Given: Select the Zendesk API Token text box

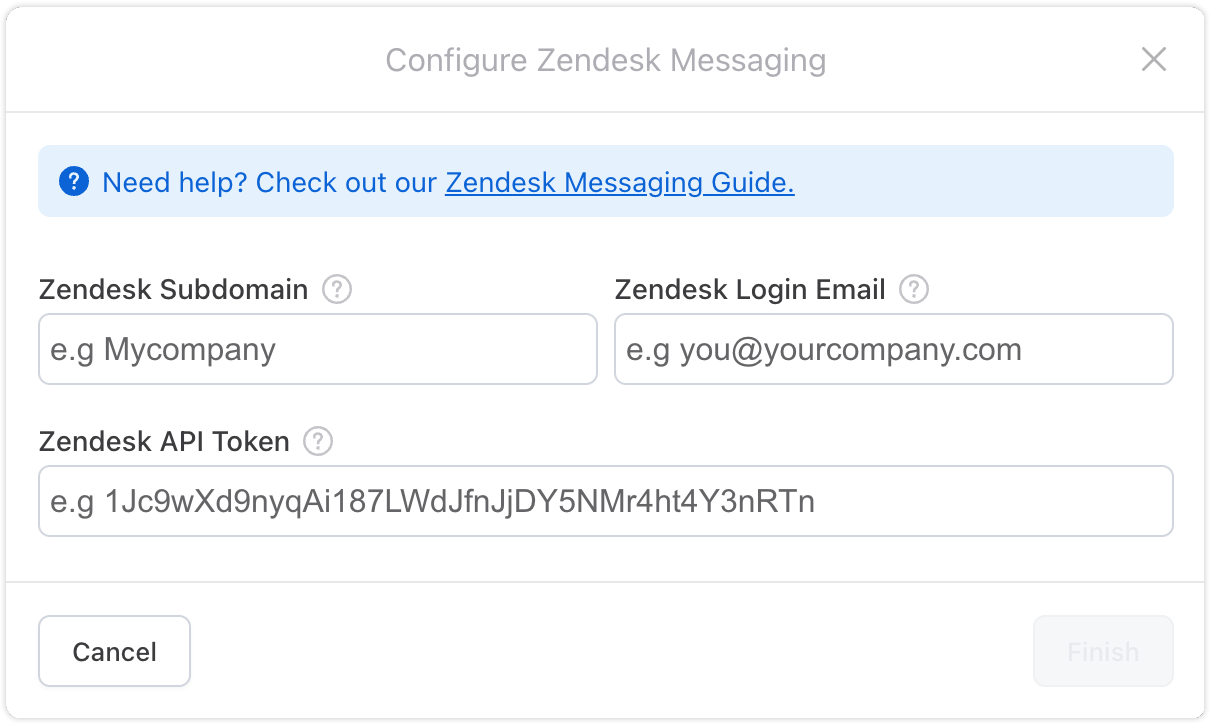Looking at the screenshot, I should point(605,501).
